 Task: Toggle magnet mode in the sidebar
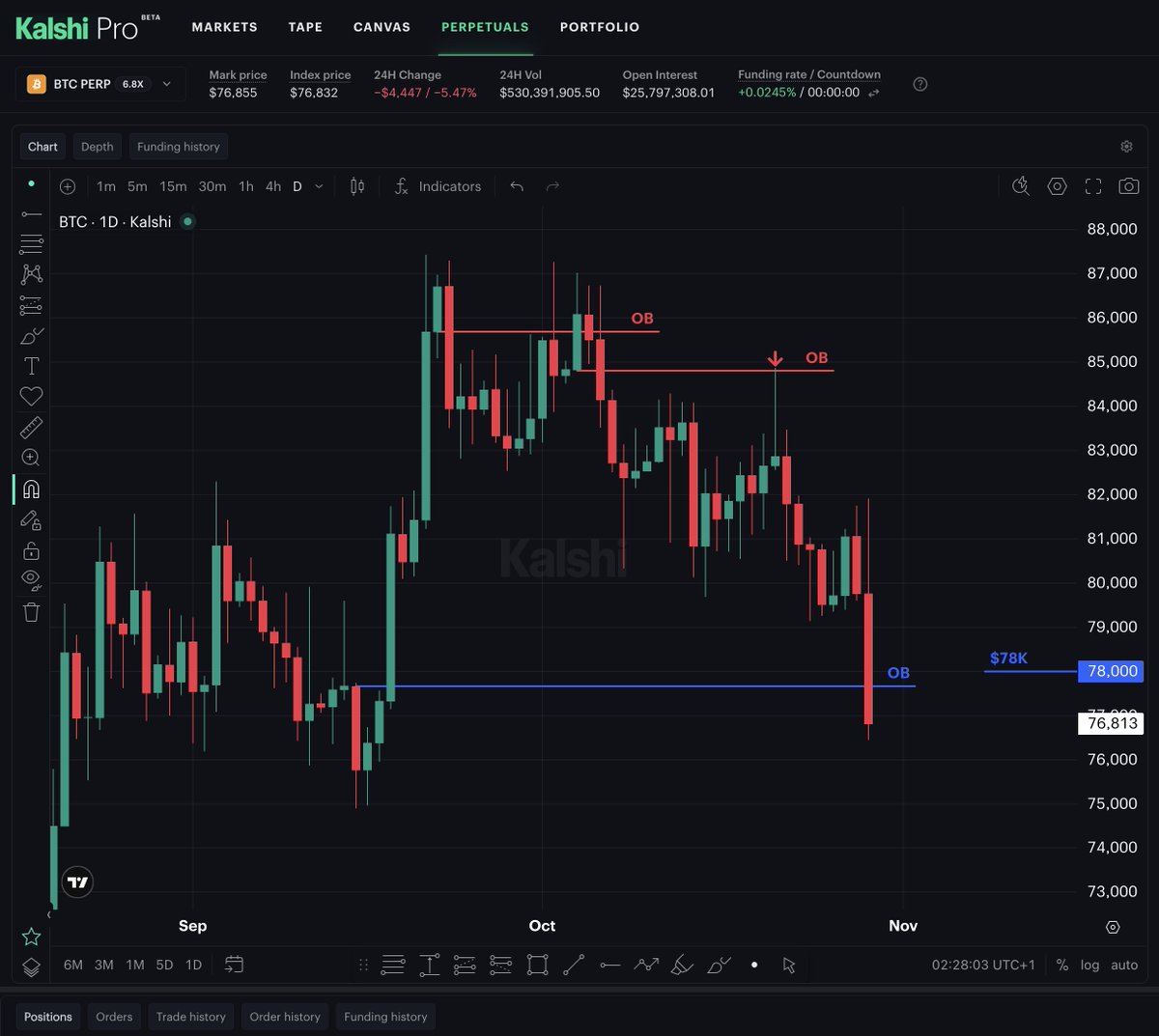tap(31, 490)
